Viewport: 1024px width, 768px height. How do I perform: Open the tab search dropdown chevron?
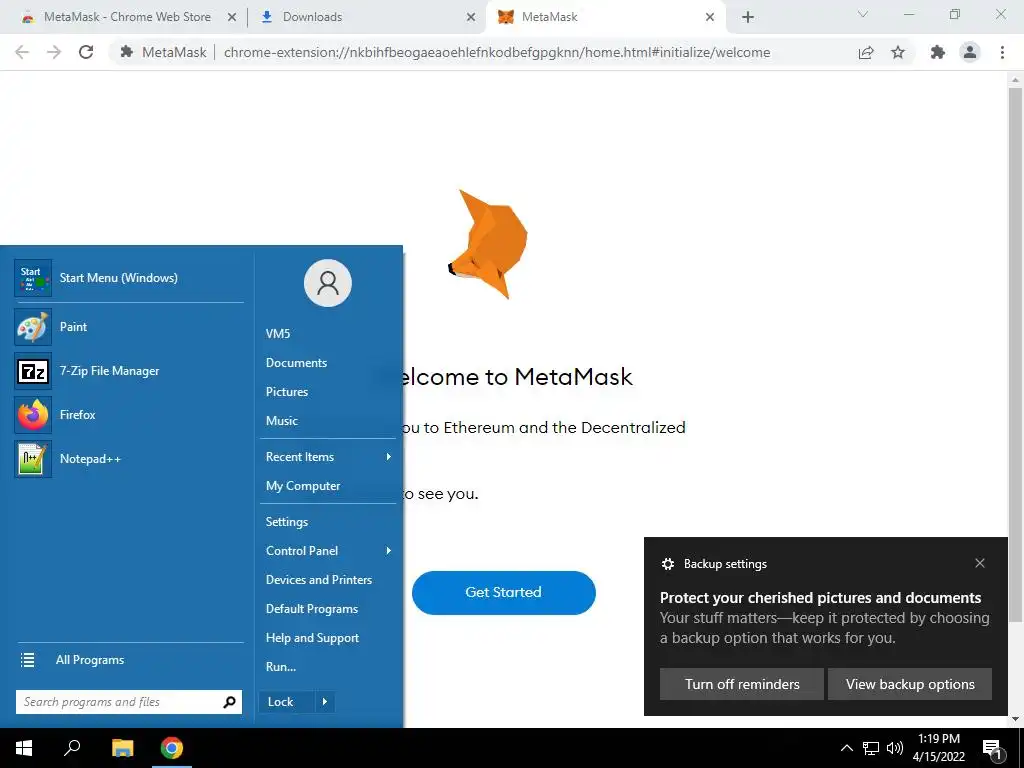pyautogui.click(x=863, y=14)
